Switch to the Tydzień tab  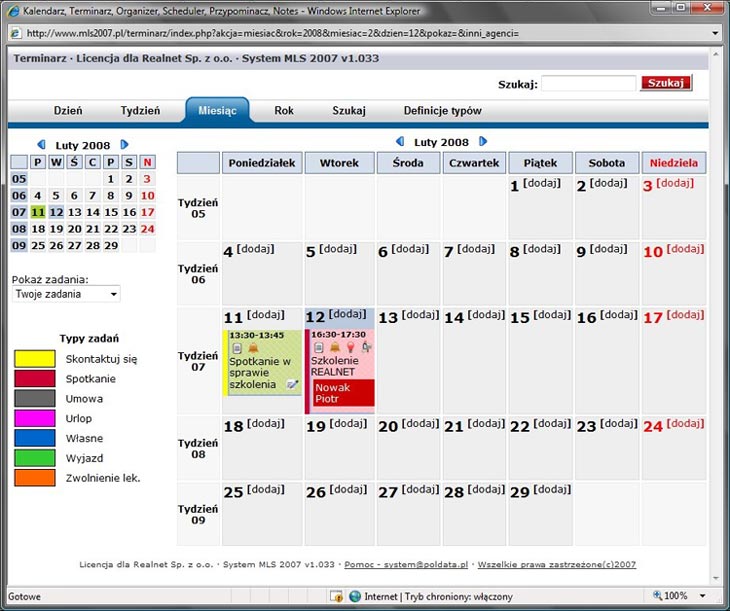(141, 111)
